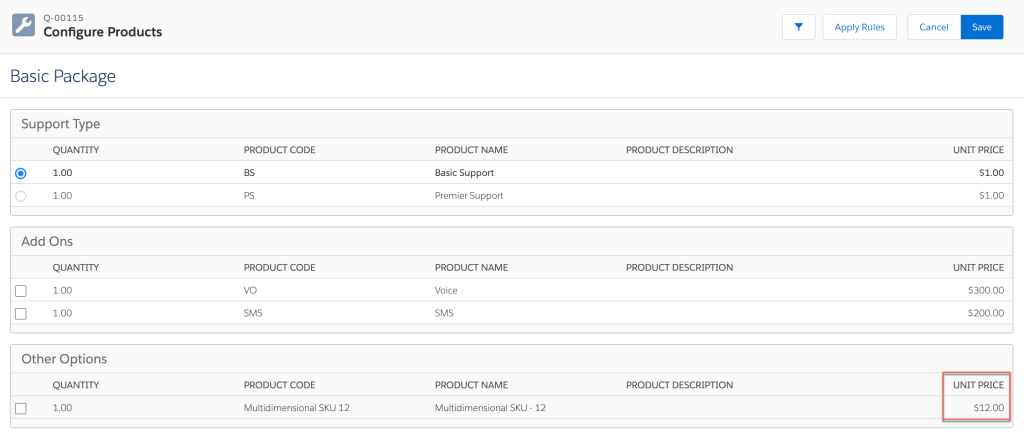1024x436 pixels.
Task: Click the Basic Support quantity field
Action: 63,173
